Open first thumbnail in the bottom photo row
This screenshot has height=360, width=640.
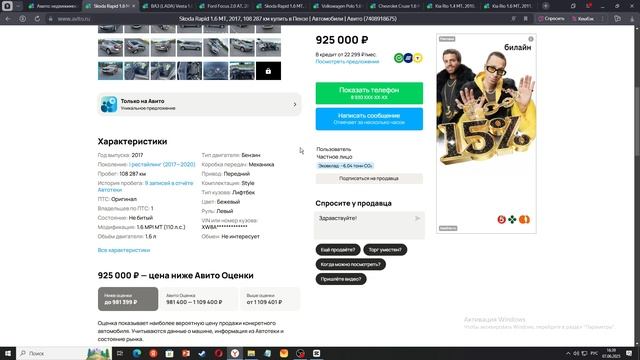[110, 71]
